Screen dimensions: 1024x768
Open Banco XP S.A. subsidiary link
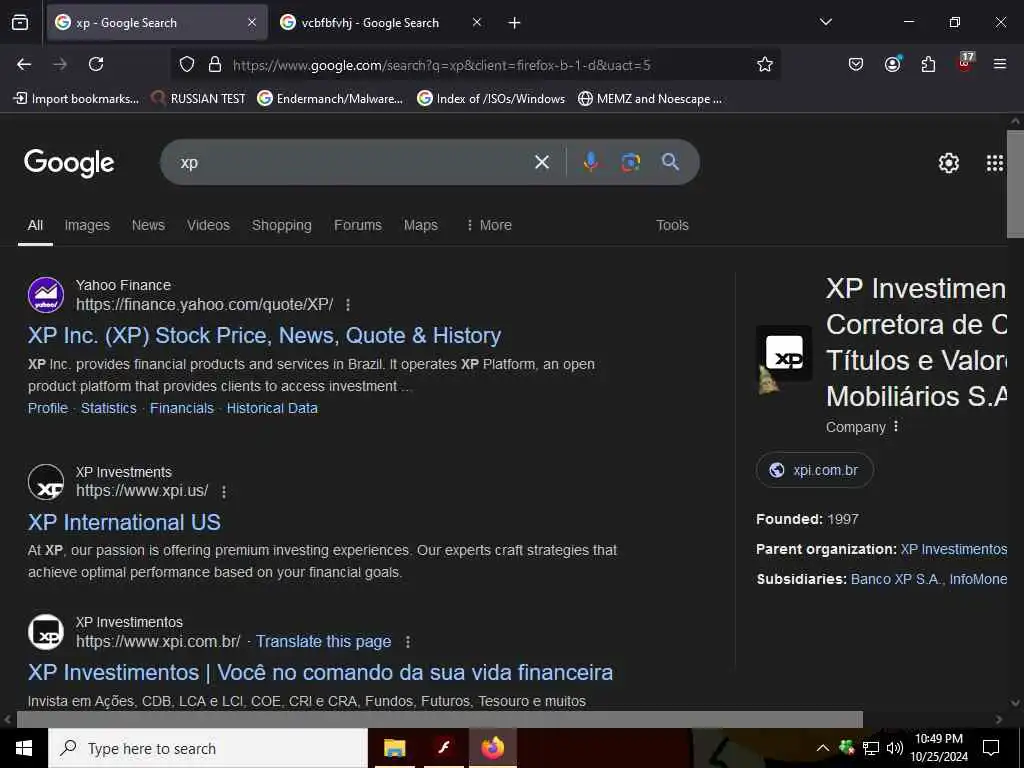(x=896, y=579)
